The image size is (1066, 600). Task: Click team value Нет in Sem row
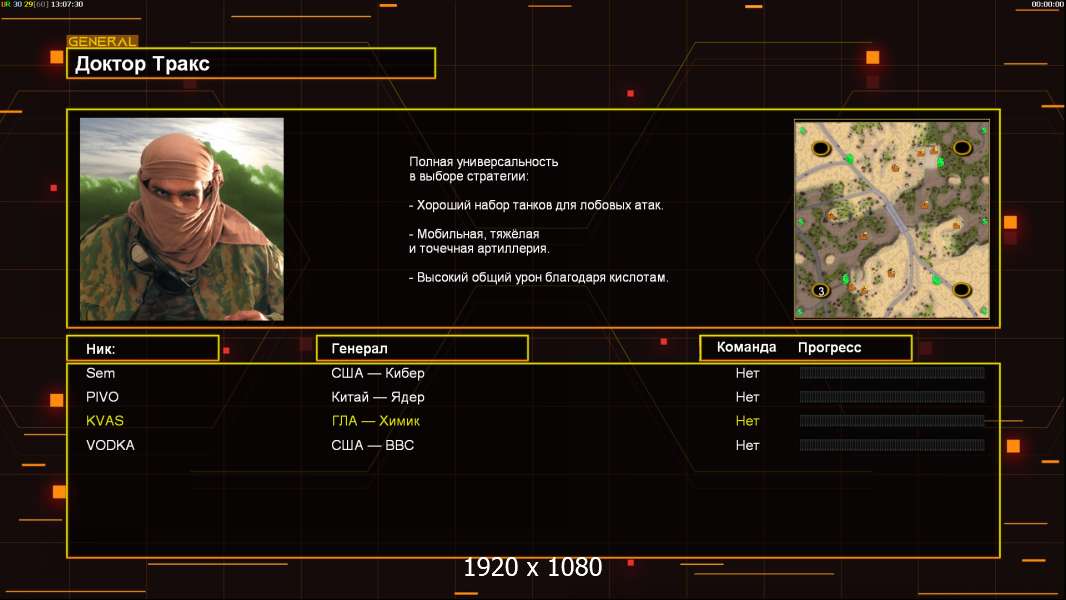coord(747,373)
